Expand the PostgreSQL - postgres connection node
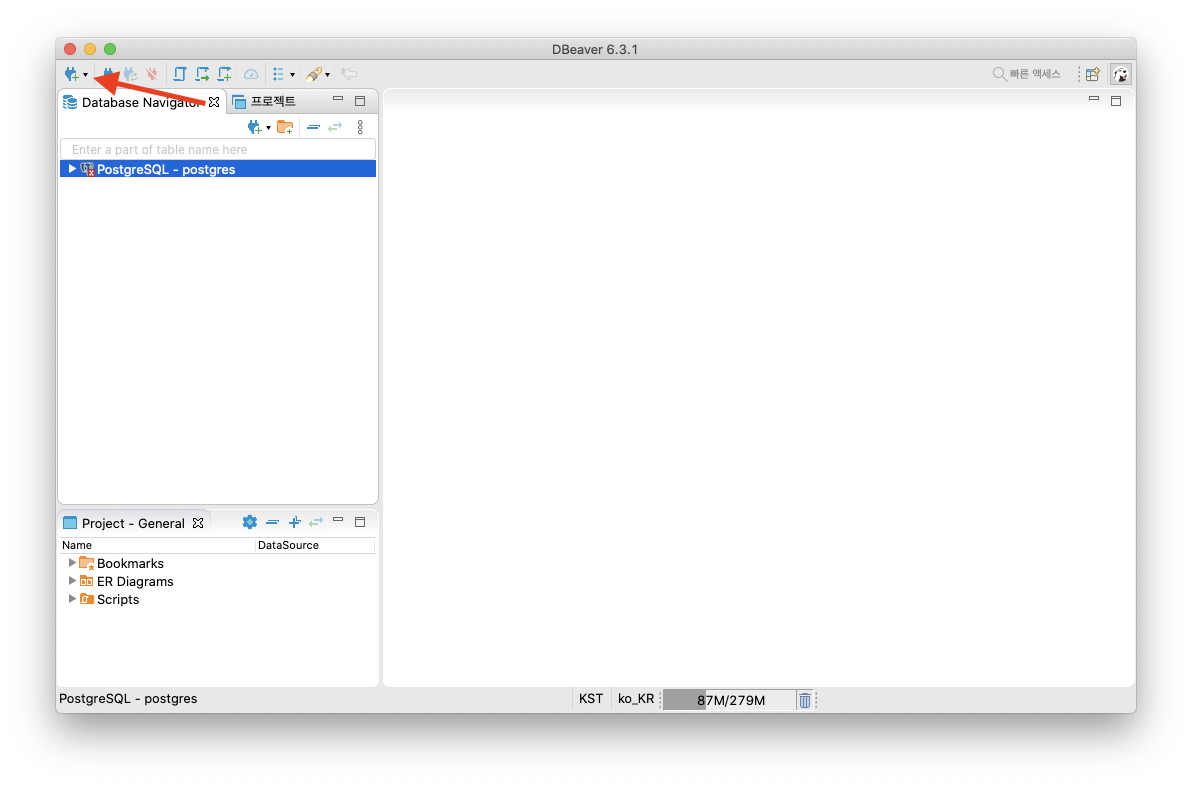Screen dimensions: 1192x787 point(72,169)
